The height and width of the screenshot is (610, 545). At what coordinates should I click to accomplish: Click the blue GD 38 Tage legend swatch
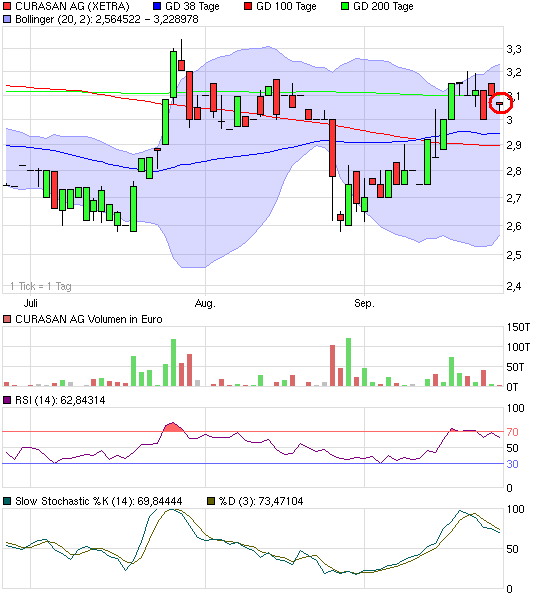157,6
